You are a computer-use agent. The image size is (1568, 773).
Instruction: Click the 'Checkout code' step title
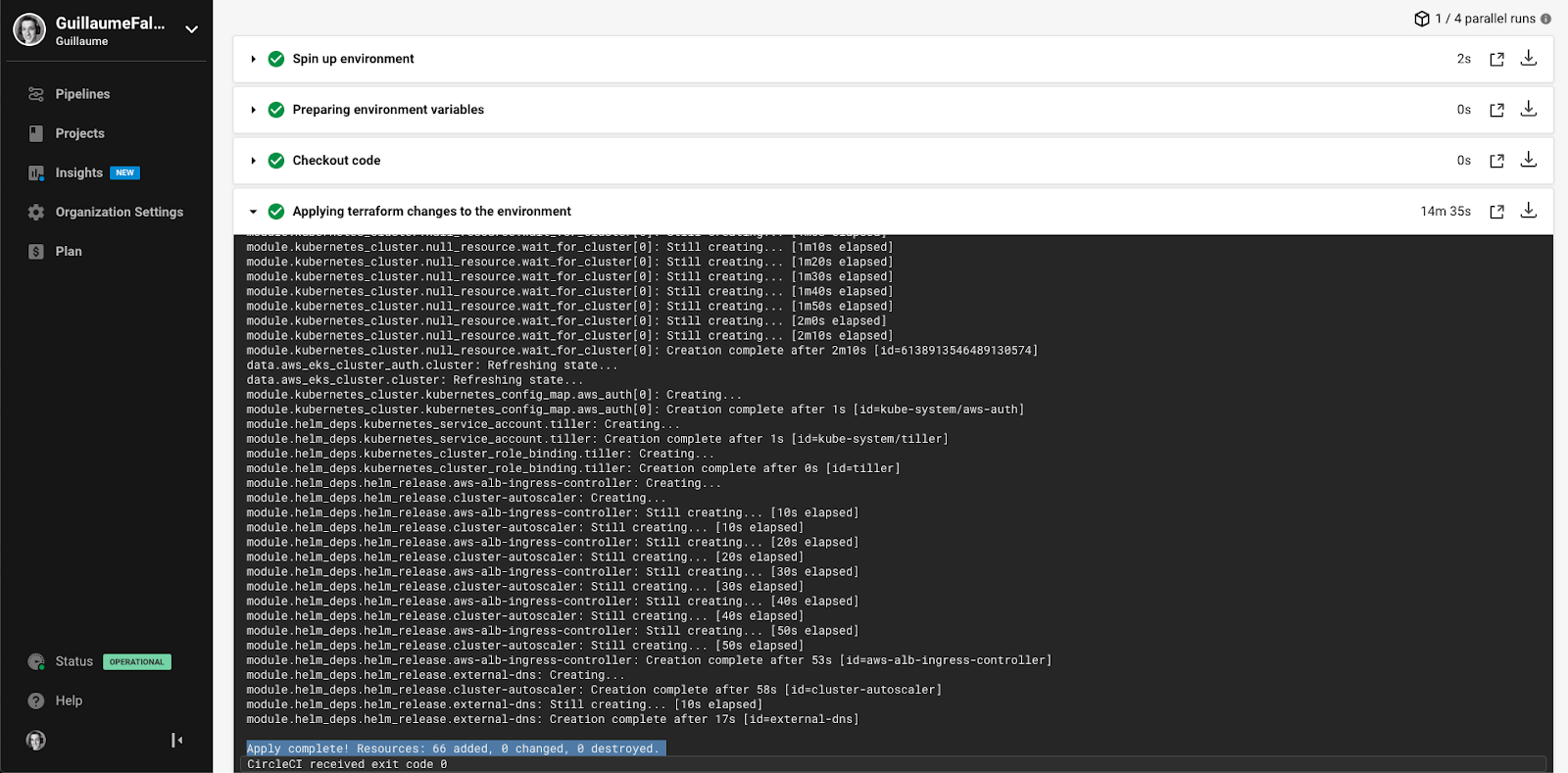pyautogui.click(x=336, y=161)
